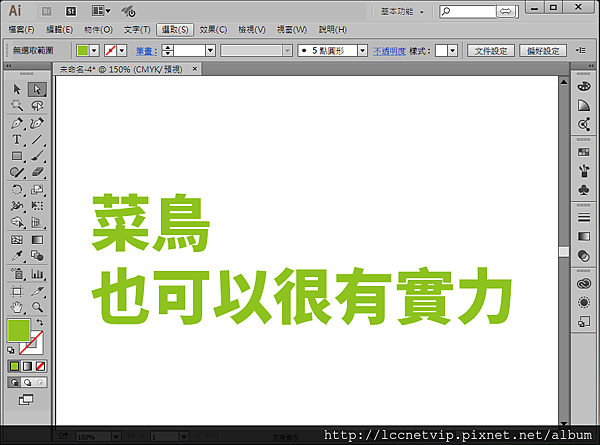Select the Rectangle tool
The width and height of the screenshot is (600, 445).
pyautogui.click(x=17, y=156)
